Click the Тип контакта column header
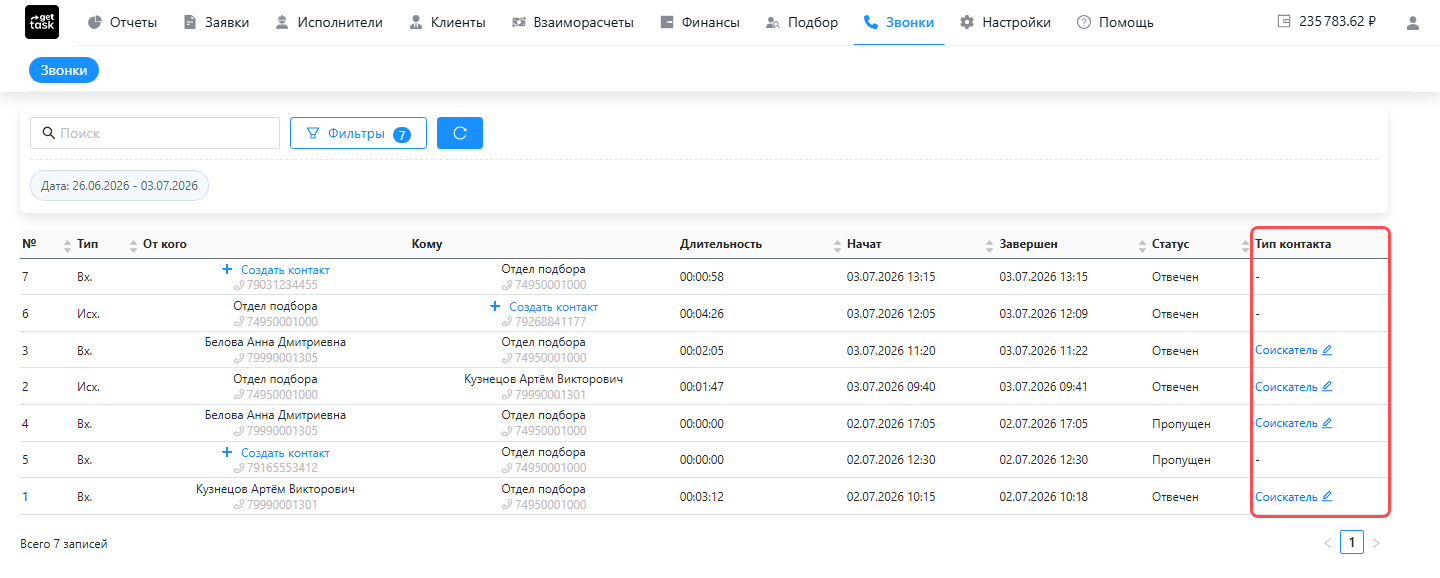 pos(1293,244)
